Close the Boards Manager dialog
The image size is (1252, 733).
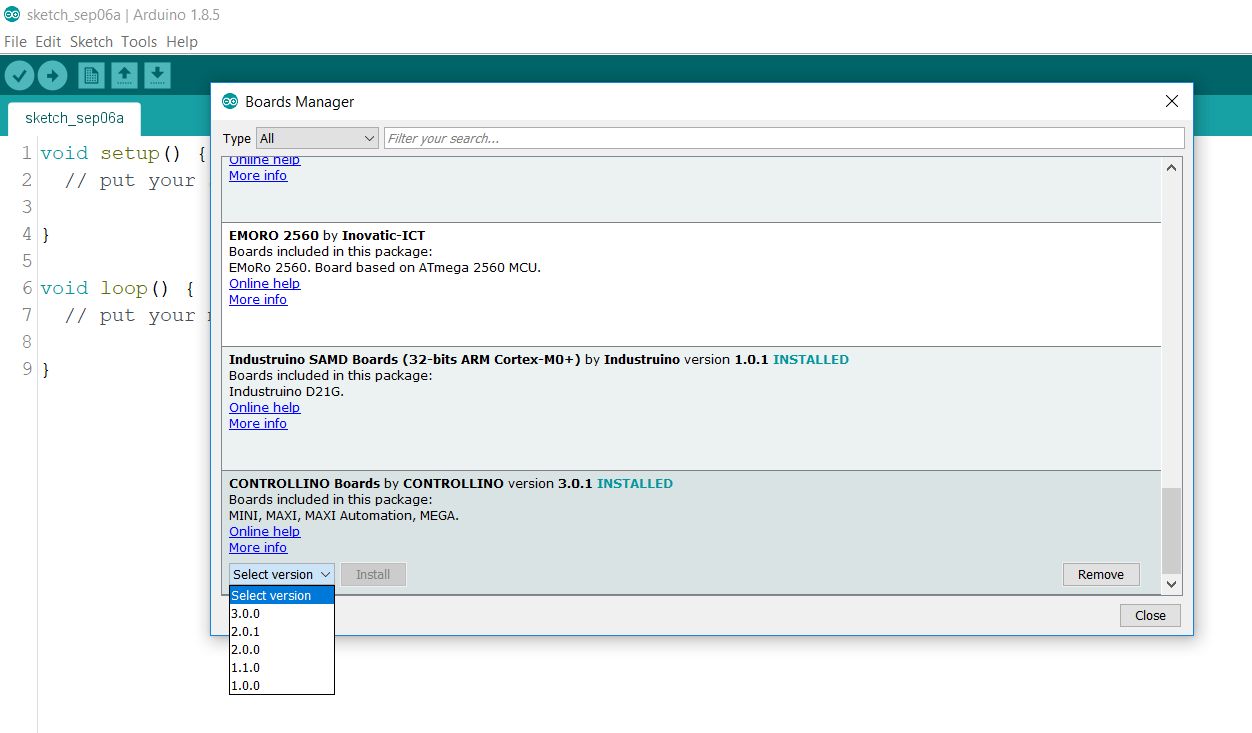click(x=1149, y=615)
